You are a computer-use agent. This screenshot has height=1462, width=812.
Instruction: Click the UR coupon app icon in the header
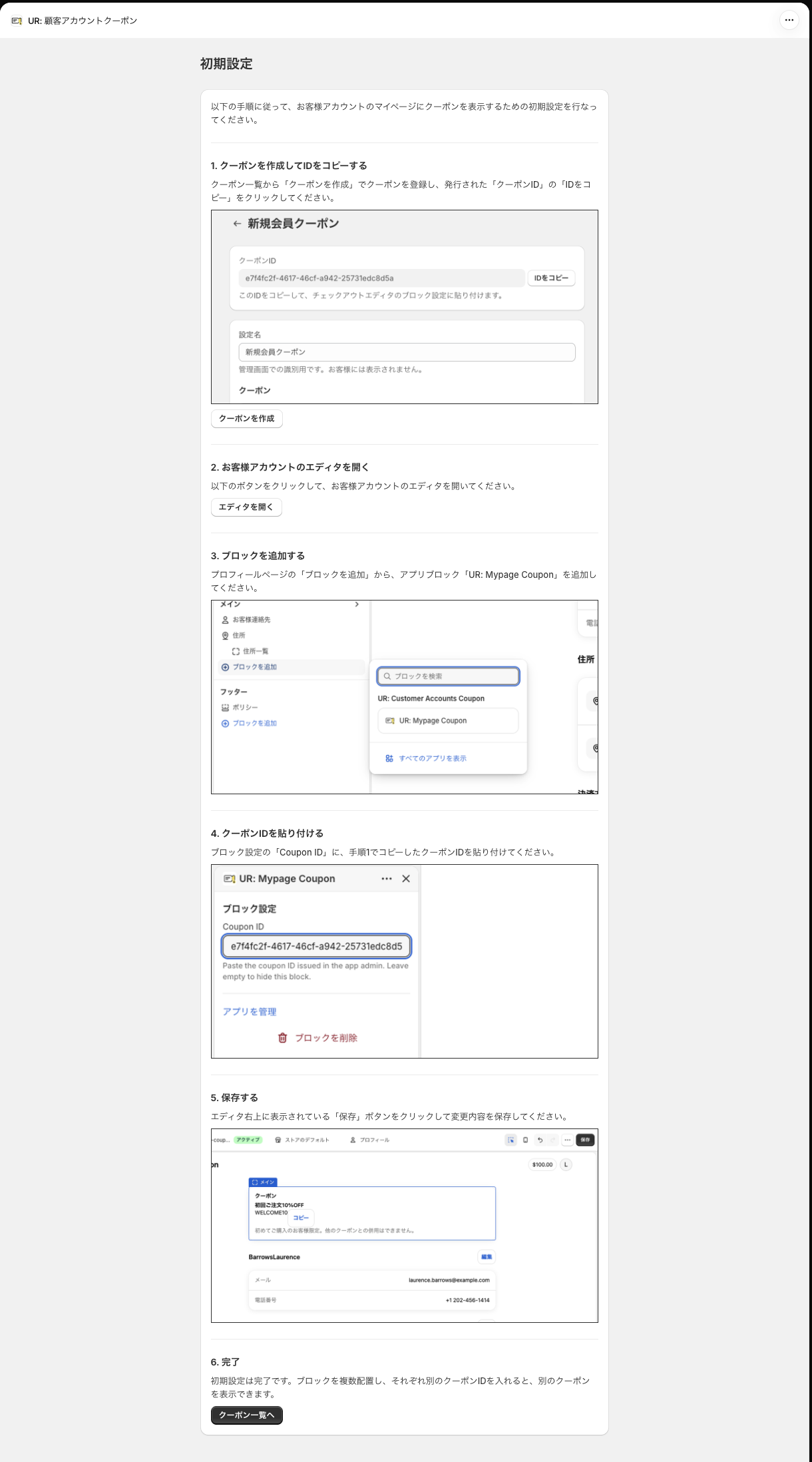pos(17,21)
